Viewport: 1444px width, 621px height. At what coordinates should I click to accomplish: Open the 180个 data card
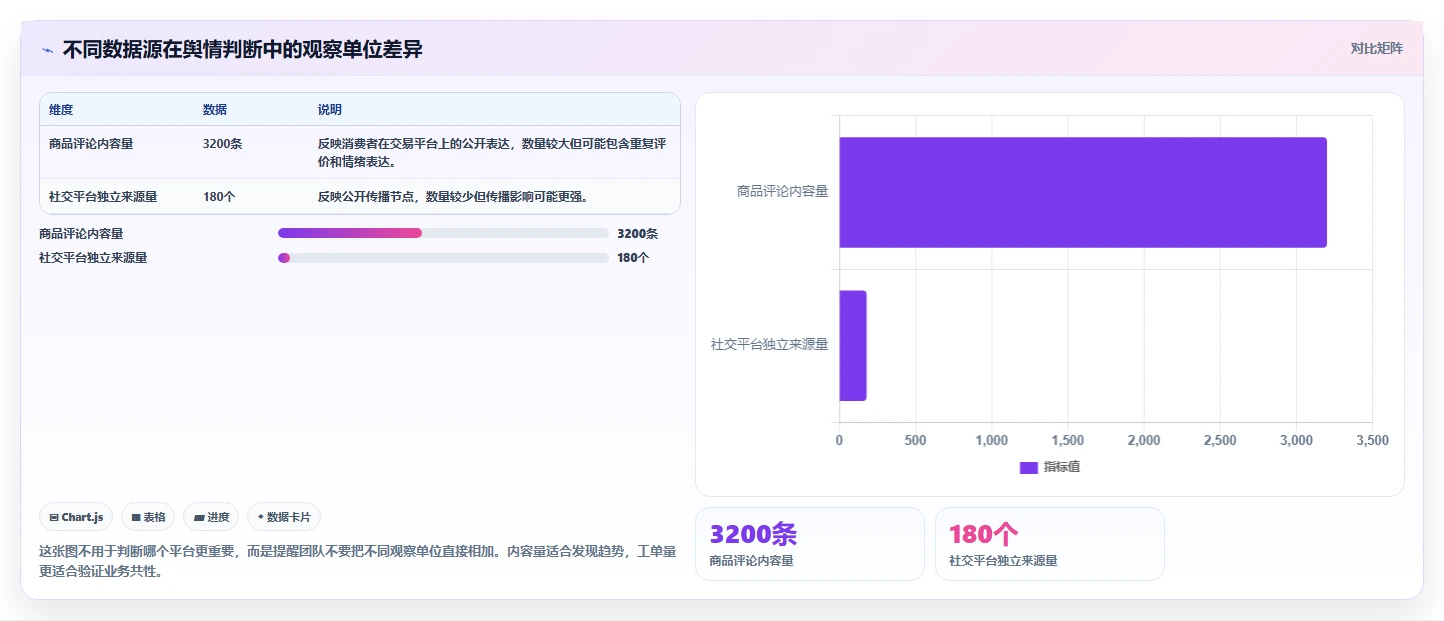tap(1050, 543)
